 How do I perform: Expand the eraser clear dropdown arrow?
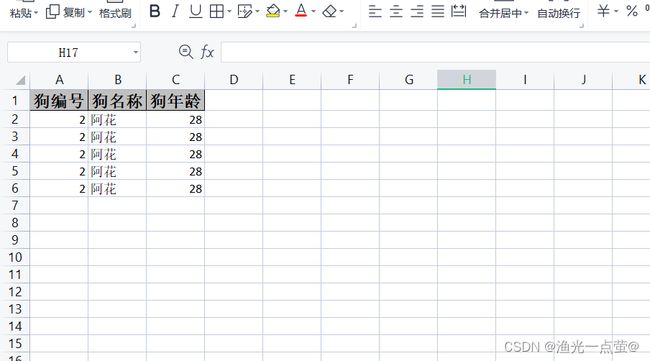(x=342, y=11)
